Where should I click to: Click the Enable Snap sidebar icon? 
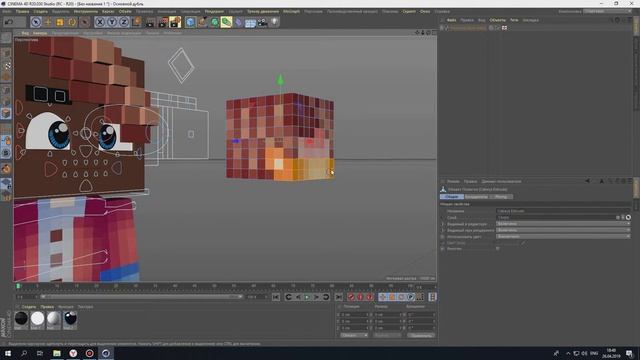(6, 169)
